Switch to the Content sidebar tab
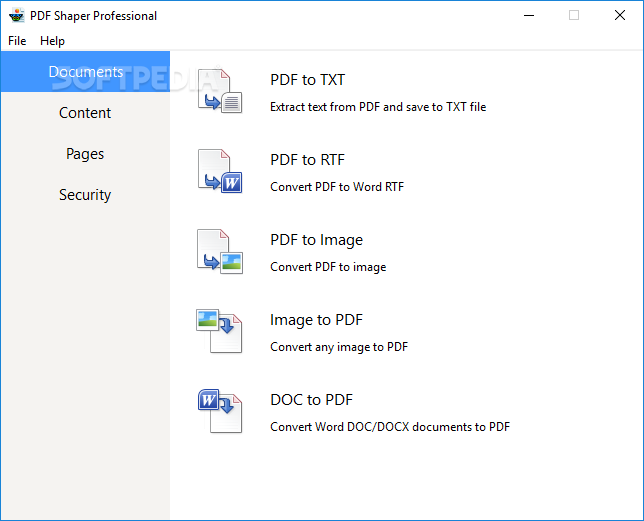The width and height of the screenshot is (644, 521). 85,112
